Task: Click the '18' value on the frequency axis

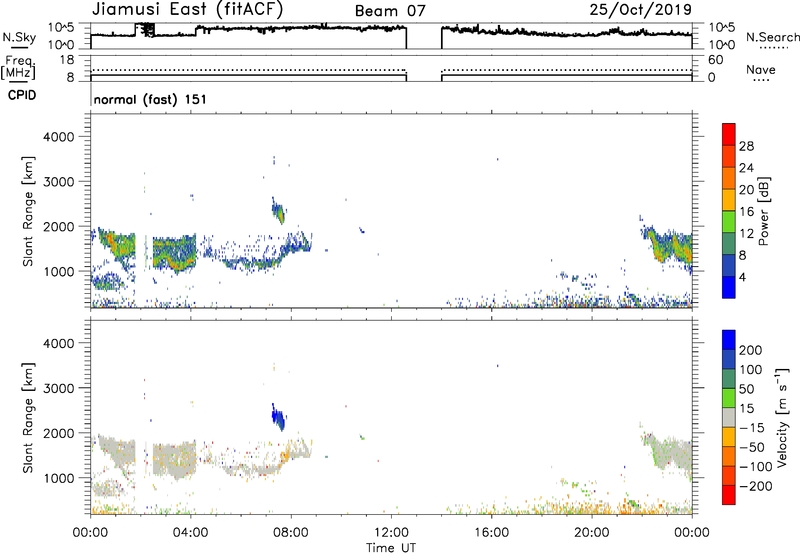Action: coord(67,60)
